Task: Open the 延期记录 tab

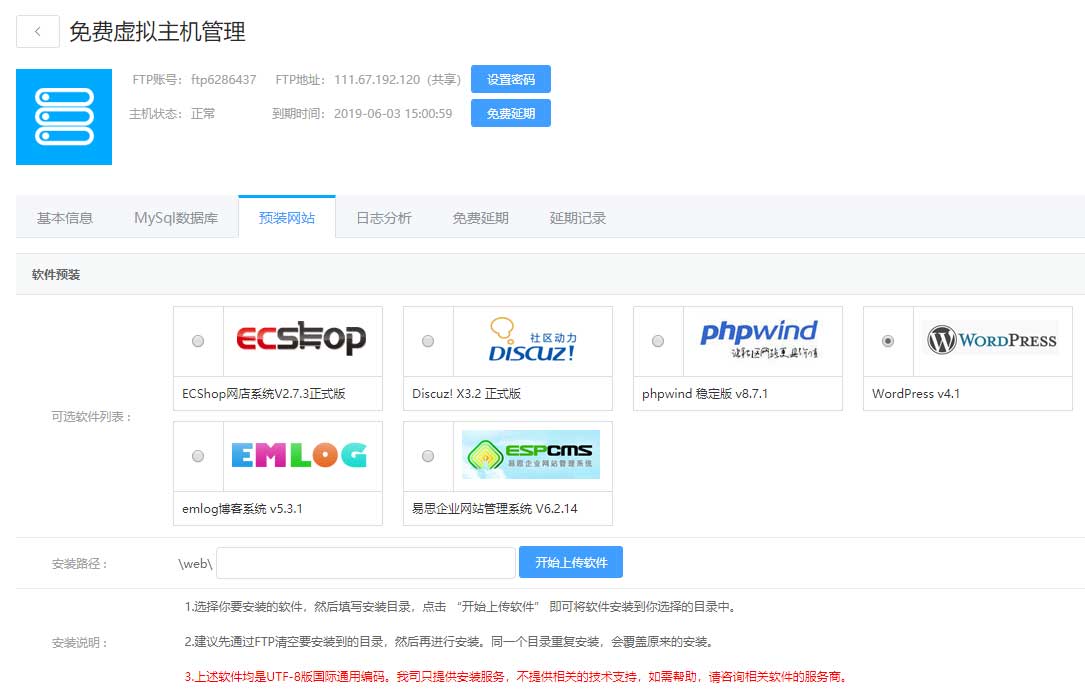Action: point(577,218)
